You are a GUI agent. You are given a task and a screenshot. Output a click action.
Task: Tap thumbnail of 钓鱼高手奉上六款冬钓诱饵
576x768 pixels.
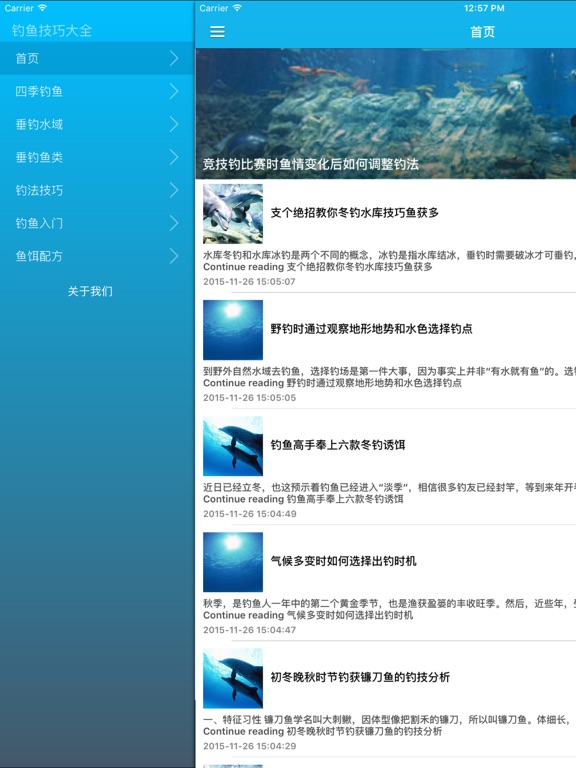coord(233,446)
